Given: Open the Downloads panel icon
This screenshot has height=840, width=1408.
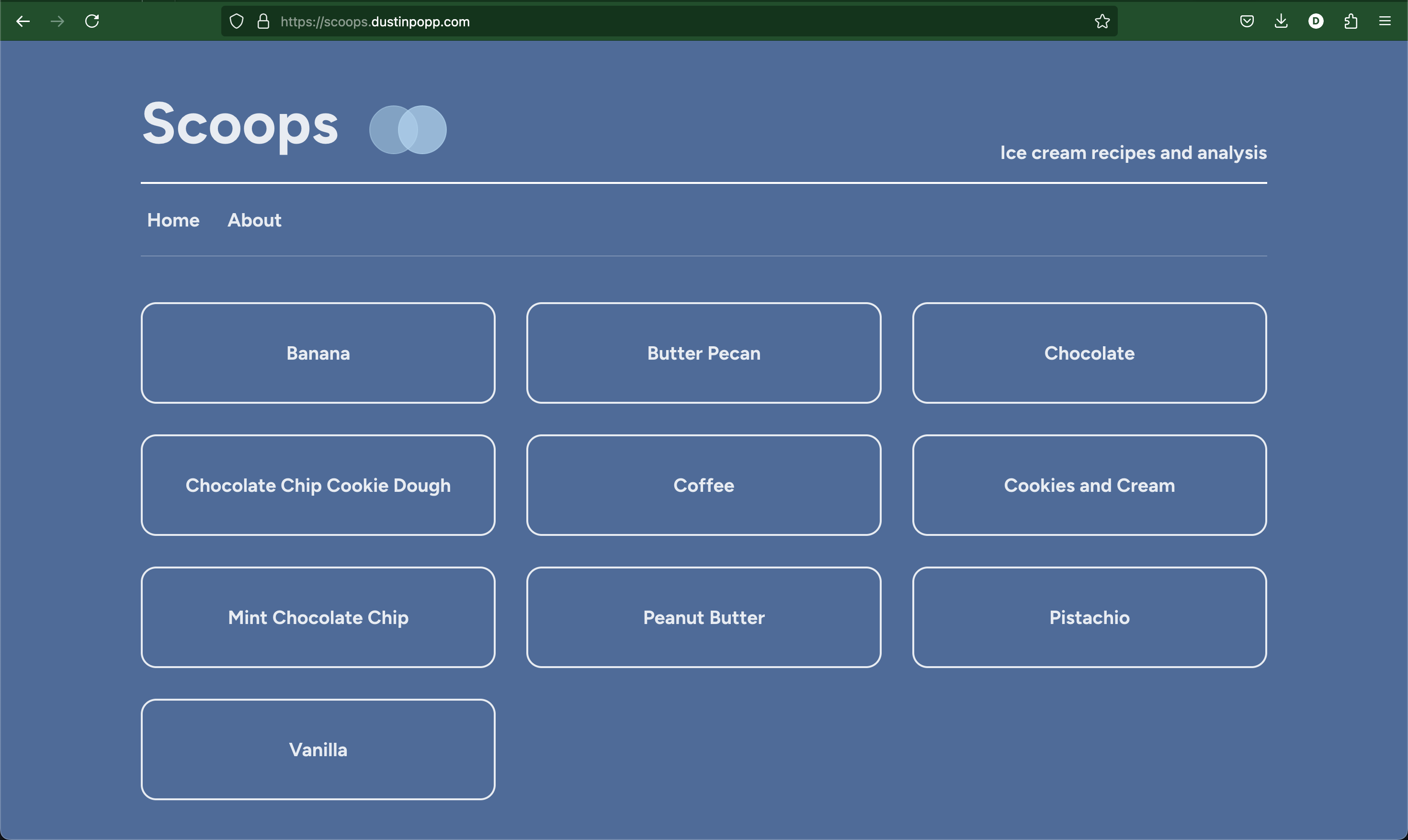Looking at the screenshot, I should click(1281, 22).
